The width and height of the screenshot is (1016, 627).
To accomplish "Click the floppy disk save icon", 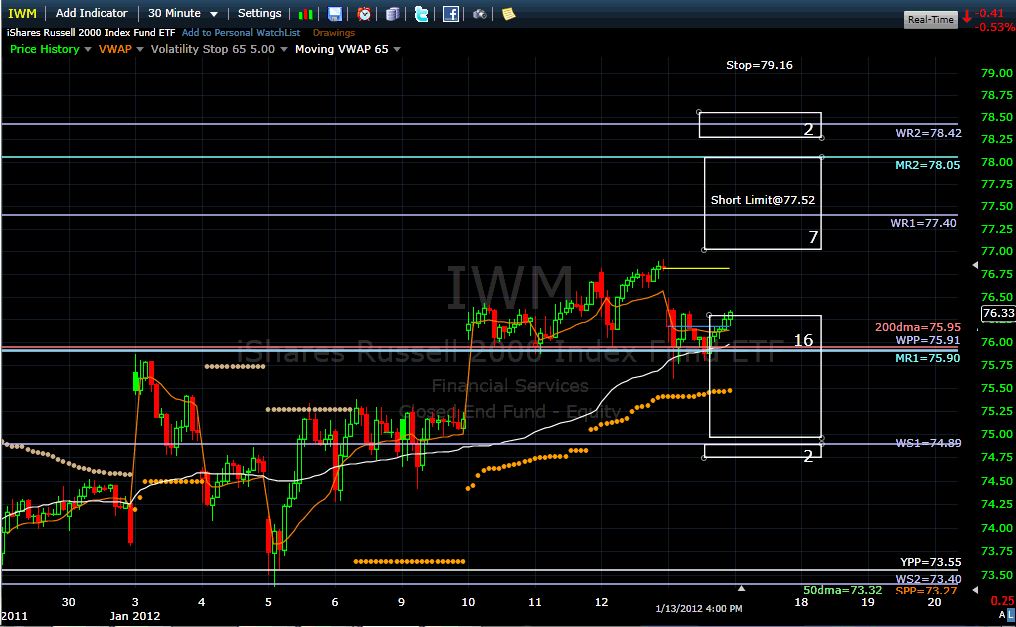I will (x=334, y=14).
